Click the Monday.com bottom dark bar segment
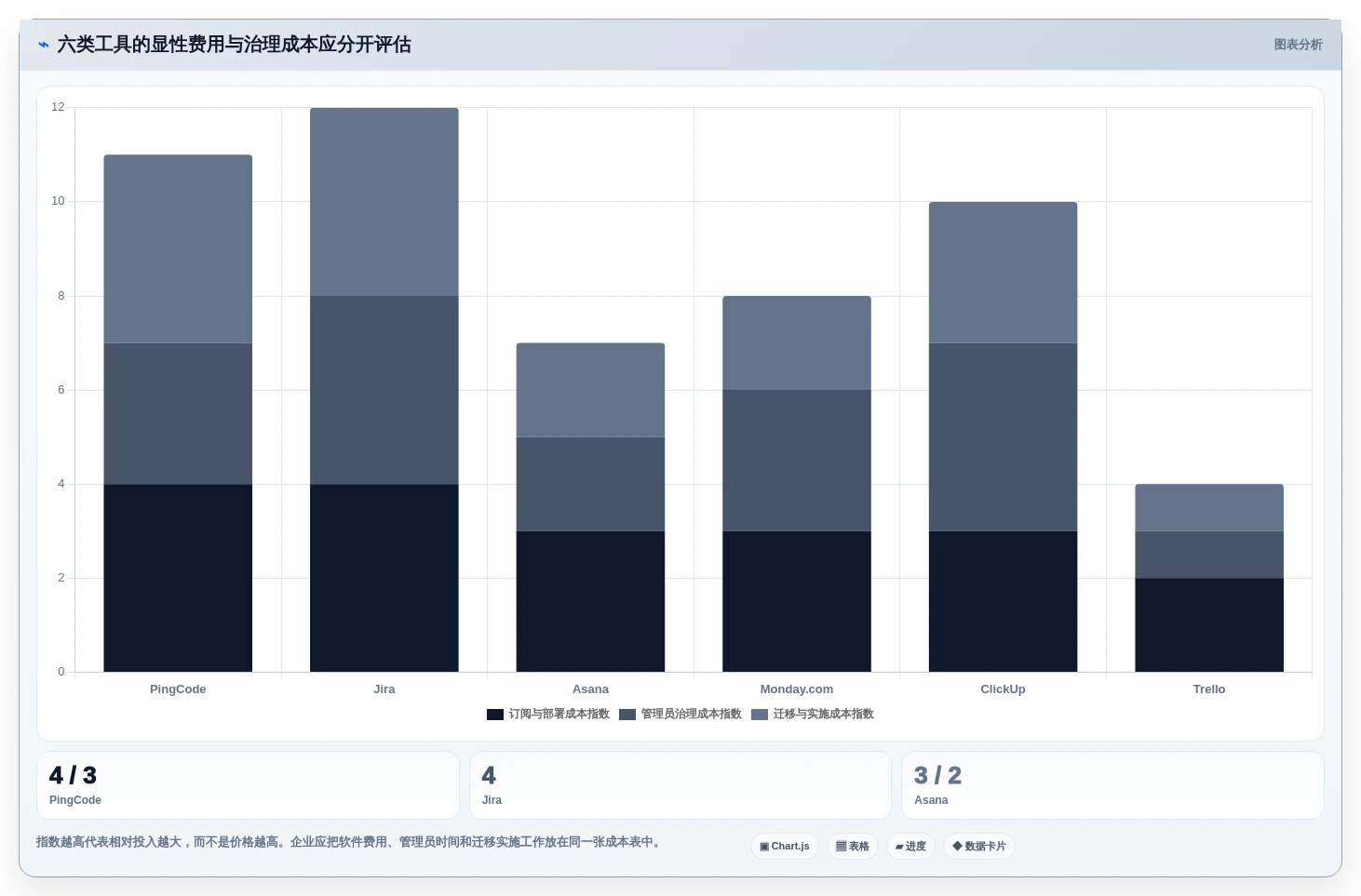 797,602
